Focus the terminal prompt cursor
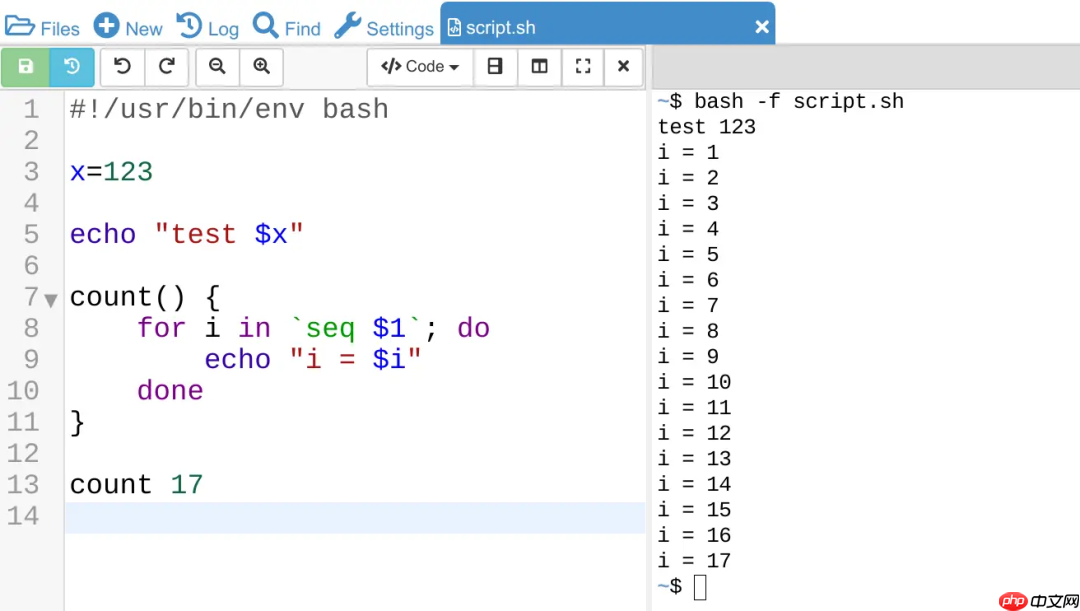This screenshot has width=1080, height=611. [x=700, y=588]
